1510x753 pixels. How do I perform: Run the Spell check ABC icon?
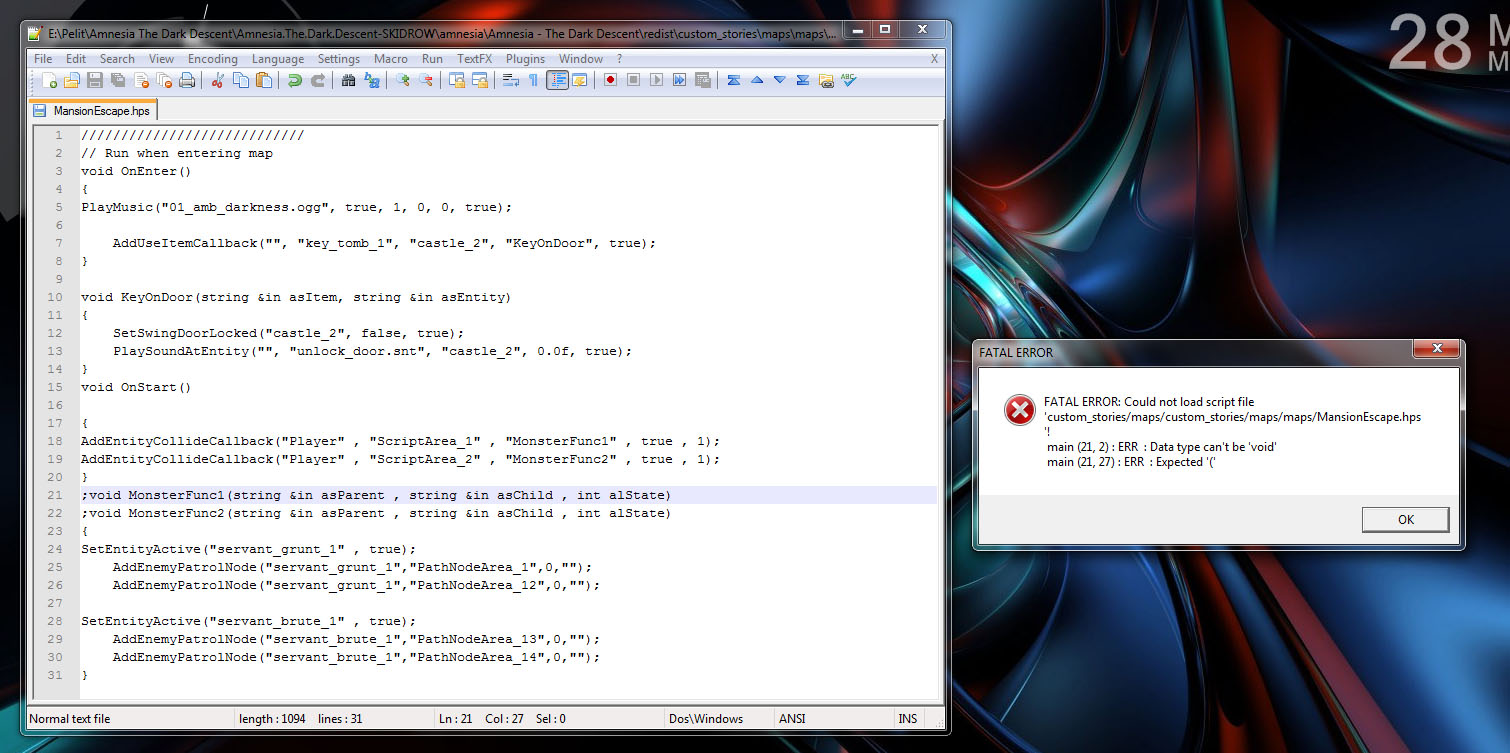pos(848,80)
